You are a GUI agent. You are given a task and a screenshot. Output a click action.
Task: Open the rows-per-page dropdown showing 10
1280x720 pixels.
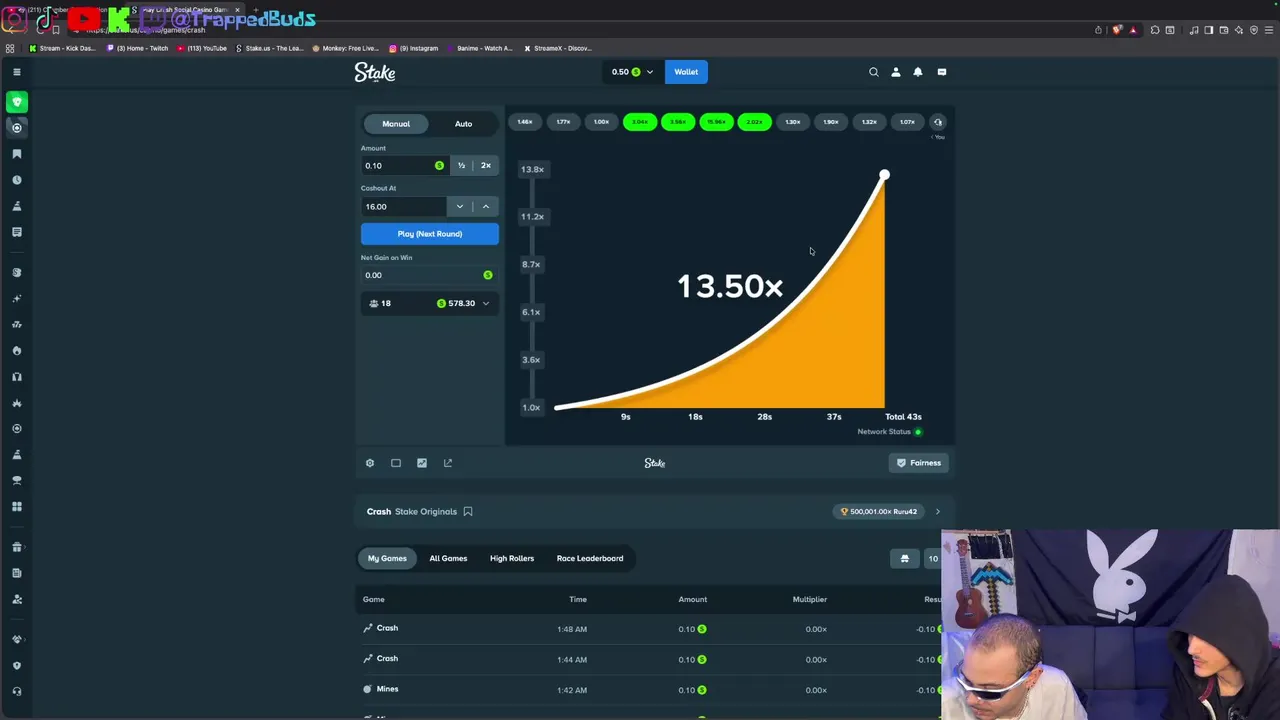934,558
